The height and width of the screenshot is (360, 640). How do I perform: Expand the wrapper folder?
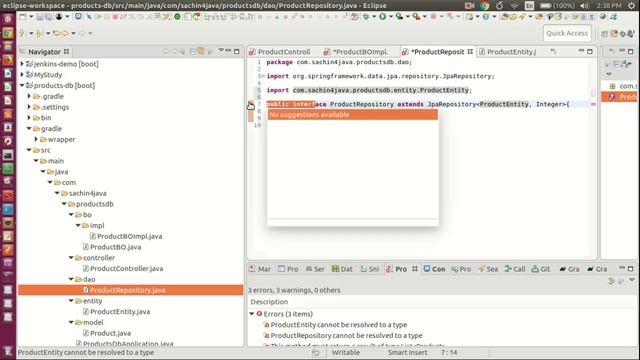36,139
